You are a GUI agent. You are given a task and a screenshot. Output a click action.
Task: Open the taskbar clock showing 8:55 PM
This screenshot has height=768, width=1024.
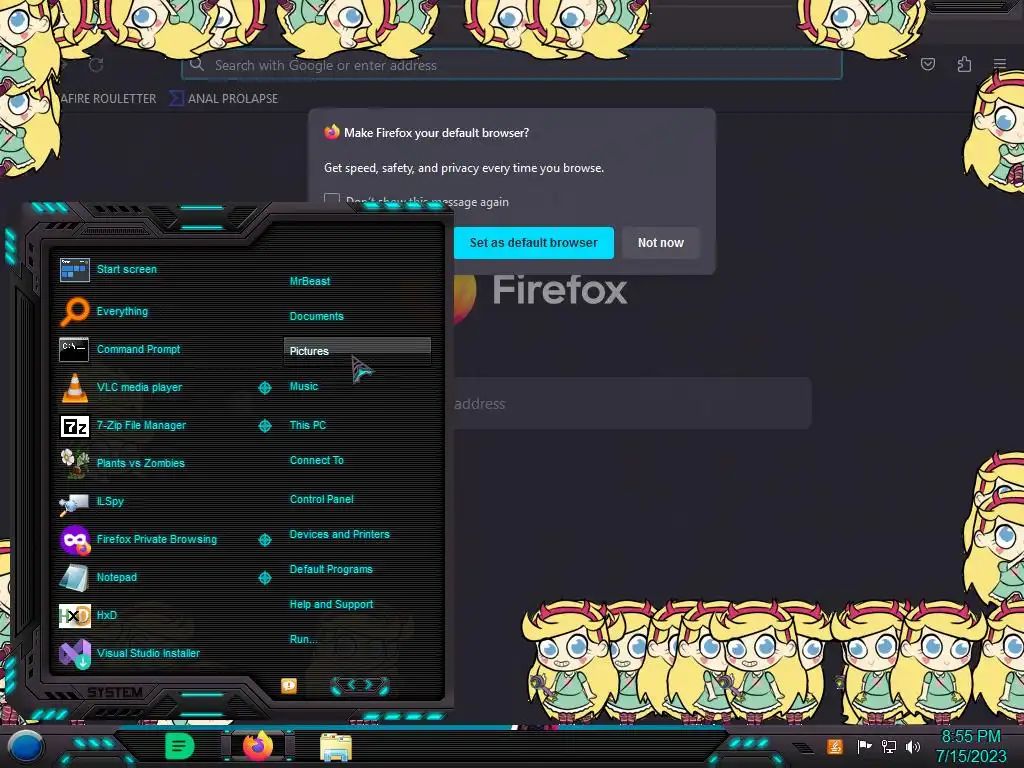(971, 746)
